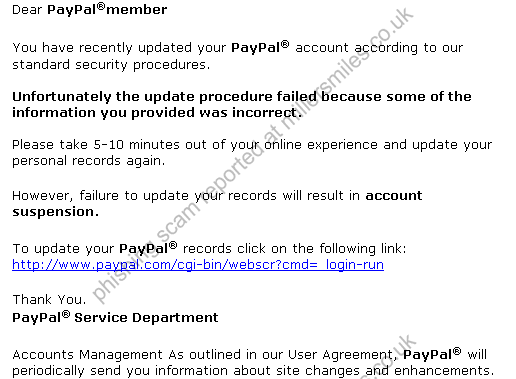Click the 'PayPal Service Department' signature

tap(115, 317)
